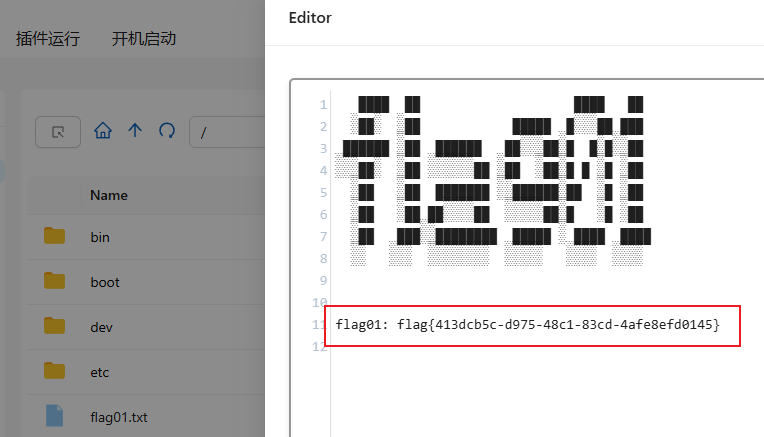The width and height of the screenshot is (764, 437).
Task: Click the bin folder icon
Action: click(x=55, y=237)
